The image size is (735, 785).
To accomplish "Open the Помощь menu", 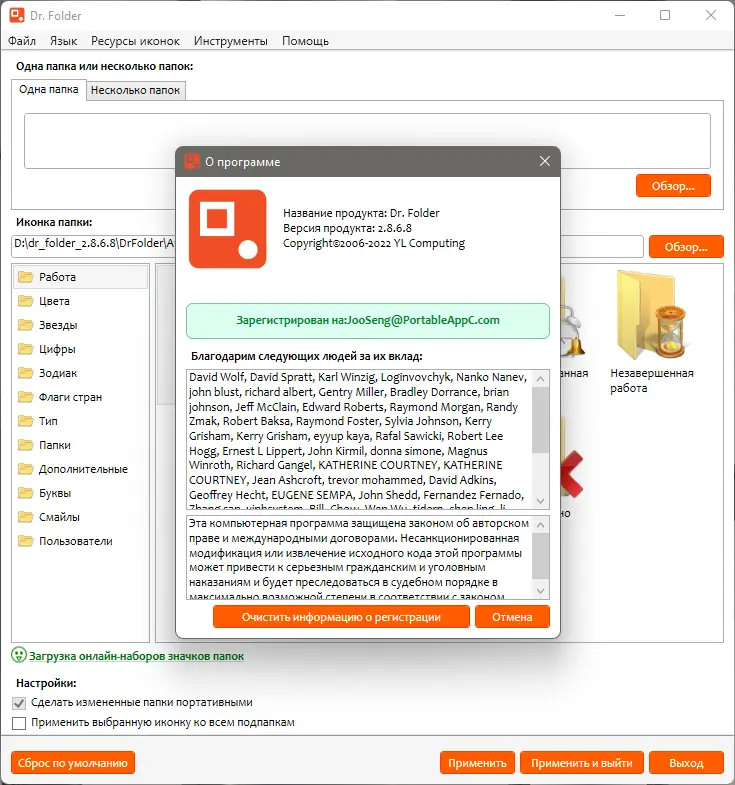I will click(x=305, y=41).
